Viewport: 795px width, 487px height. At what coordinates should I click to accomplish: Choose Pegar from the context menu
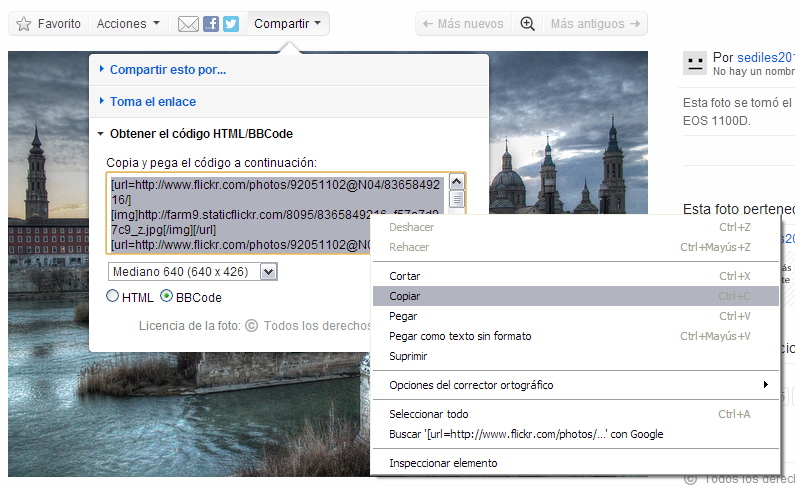pos(403,316)
